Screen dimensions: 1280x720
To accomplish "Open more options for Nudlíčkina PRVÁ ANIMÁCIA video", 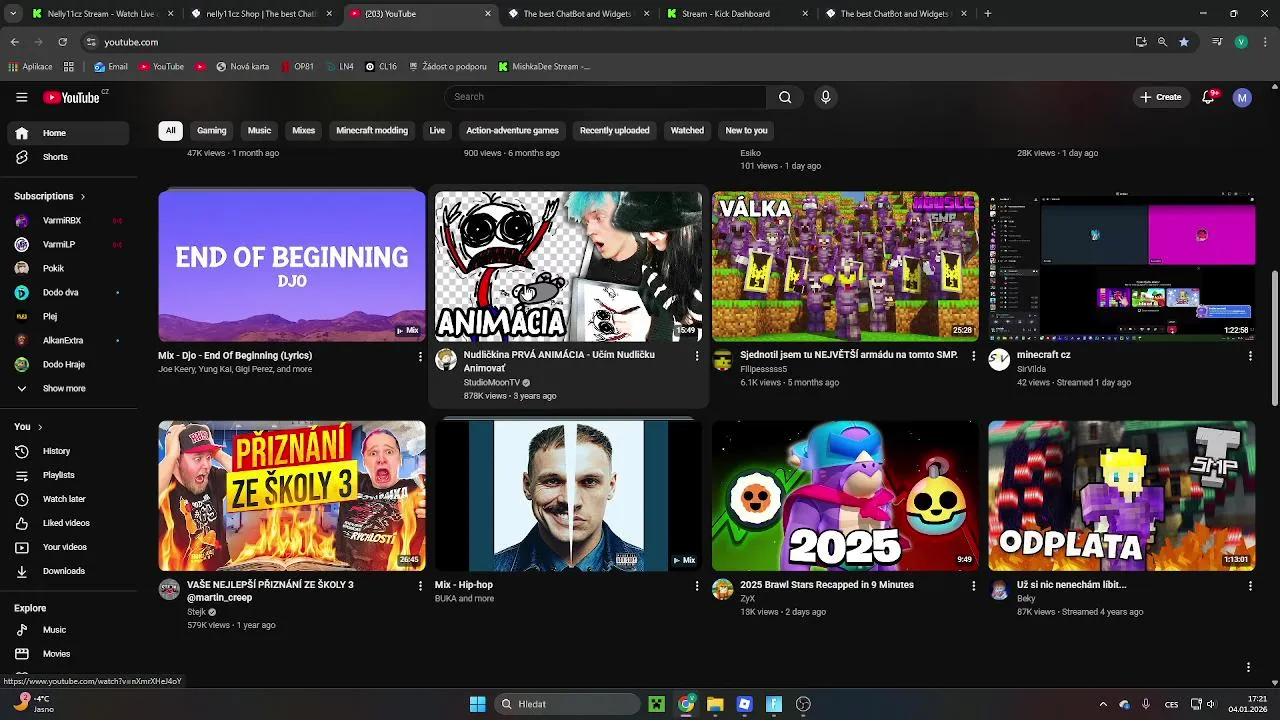I will tap(697, 356).
